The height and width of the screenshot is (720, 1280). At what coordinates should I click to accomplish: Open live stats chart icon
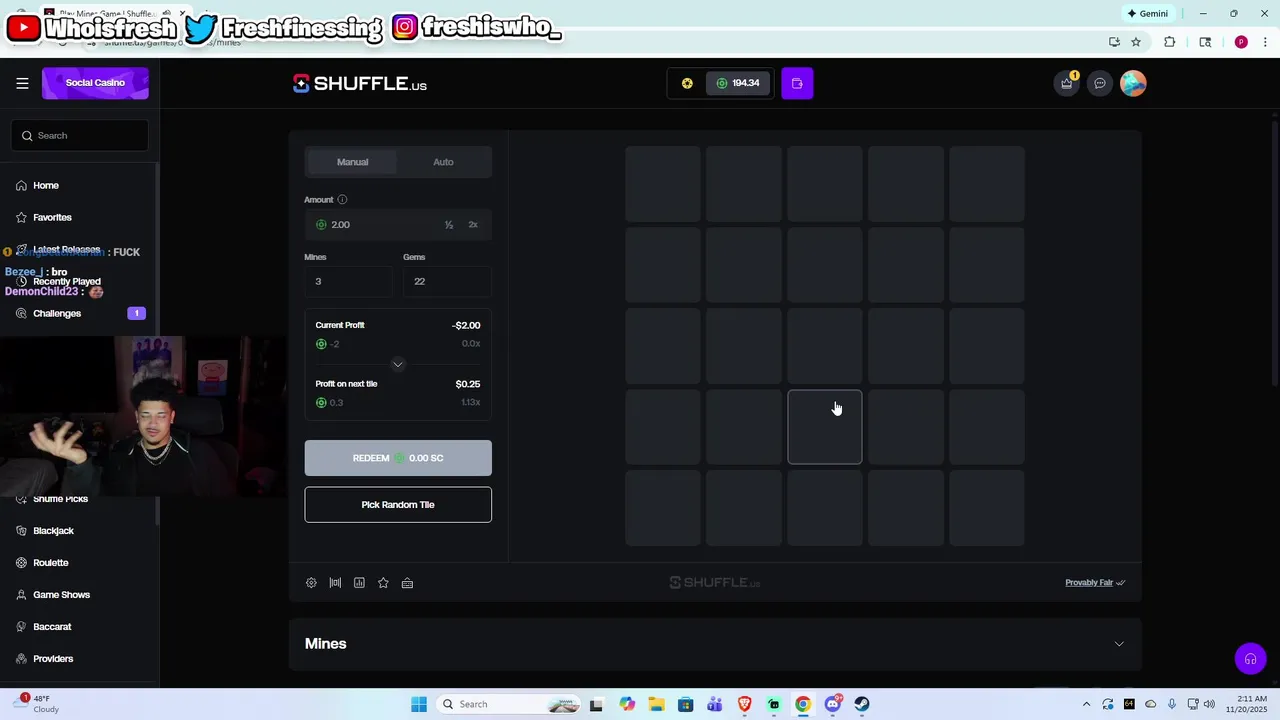click(359, 583)
